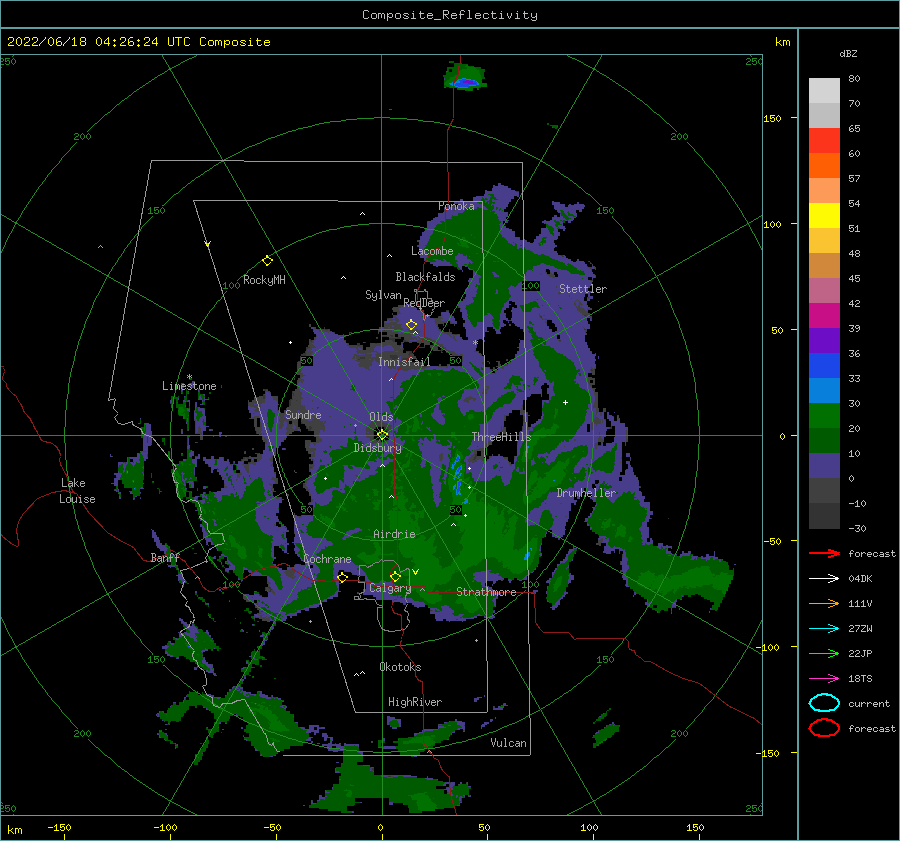The image size is (900, 841).
Task: Pick the red swatch in dBZ legend
Action: click(824, 141)
